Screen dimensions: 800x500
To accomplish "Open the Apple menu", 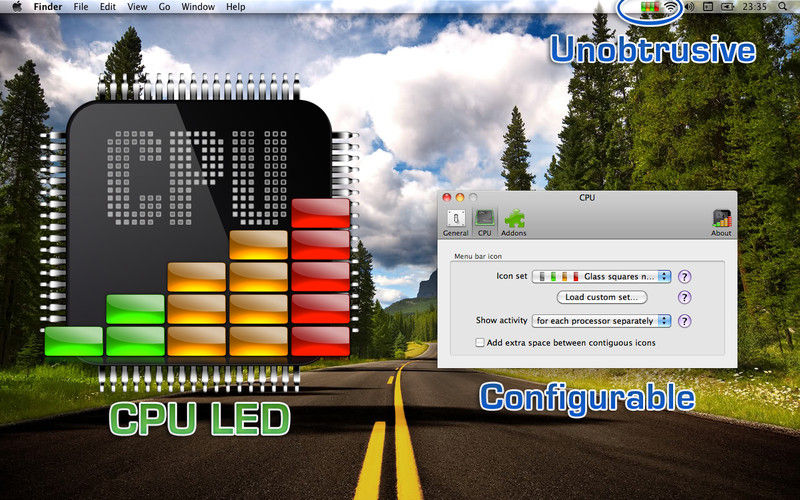I will point(17,7).
